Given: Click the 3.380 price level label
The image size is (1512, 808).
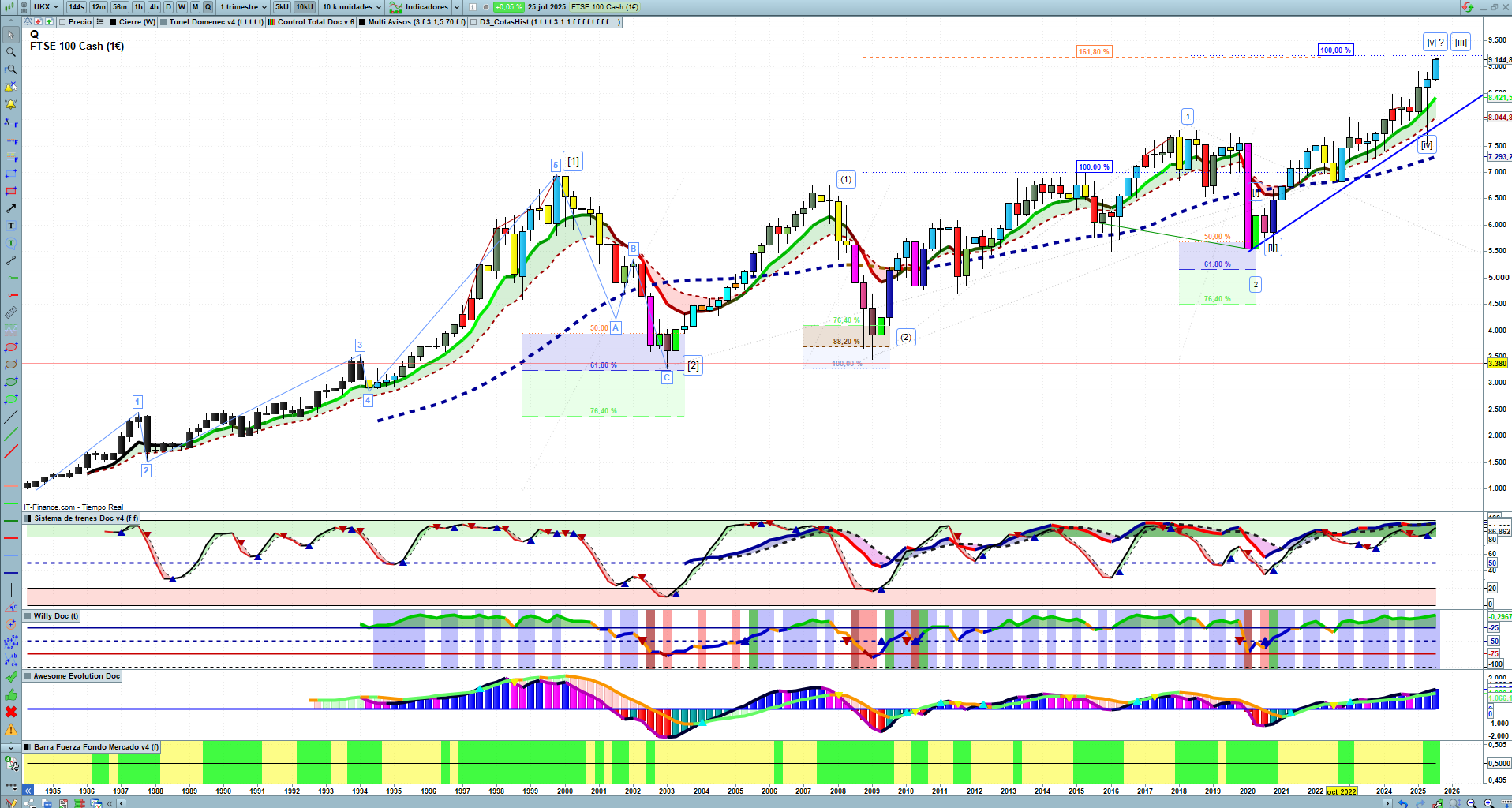Looking at the screenshot, I should pos(1497,364).
